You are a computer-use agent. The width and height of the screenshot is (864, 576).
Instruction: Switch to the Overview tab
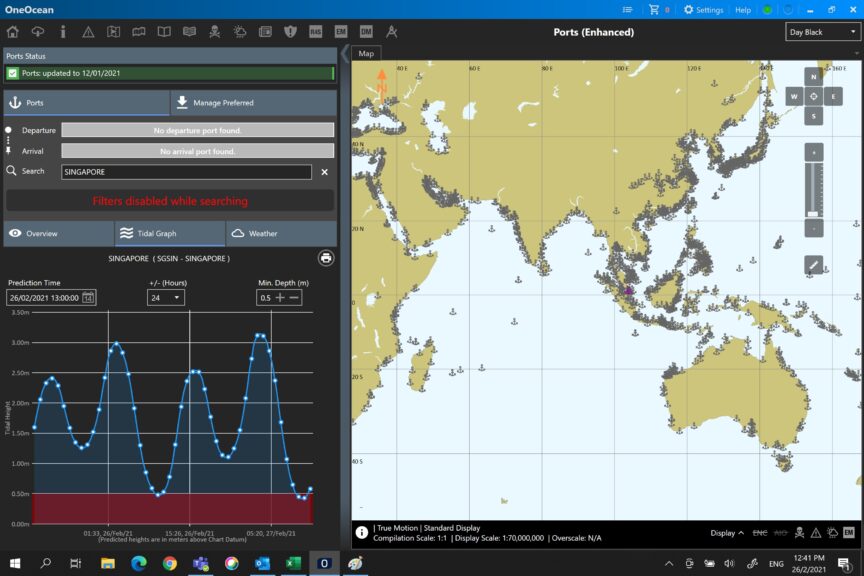pos(59,233)
